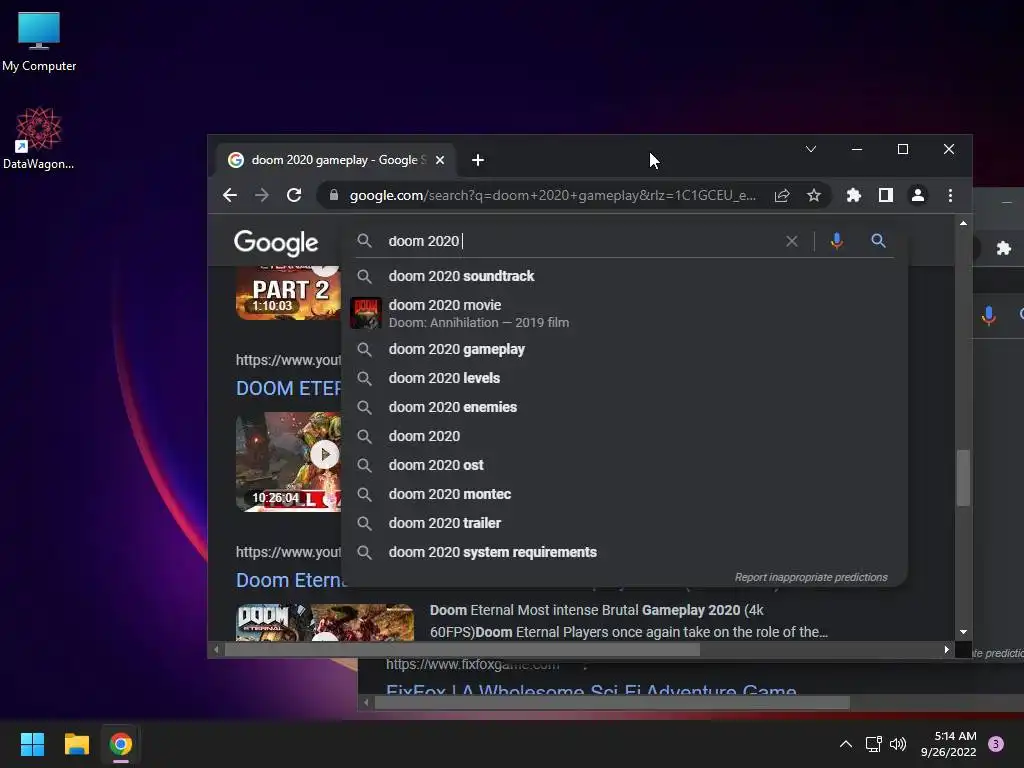This screenshot has height=768, width=1024.
Task: Click the Doom movie poster thumbnail in suggestions
Action: click(366, 313)
